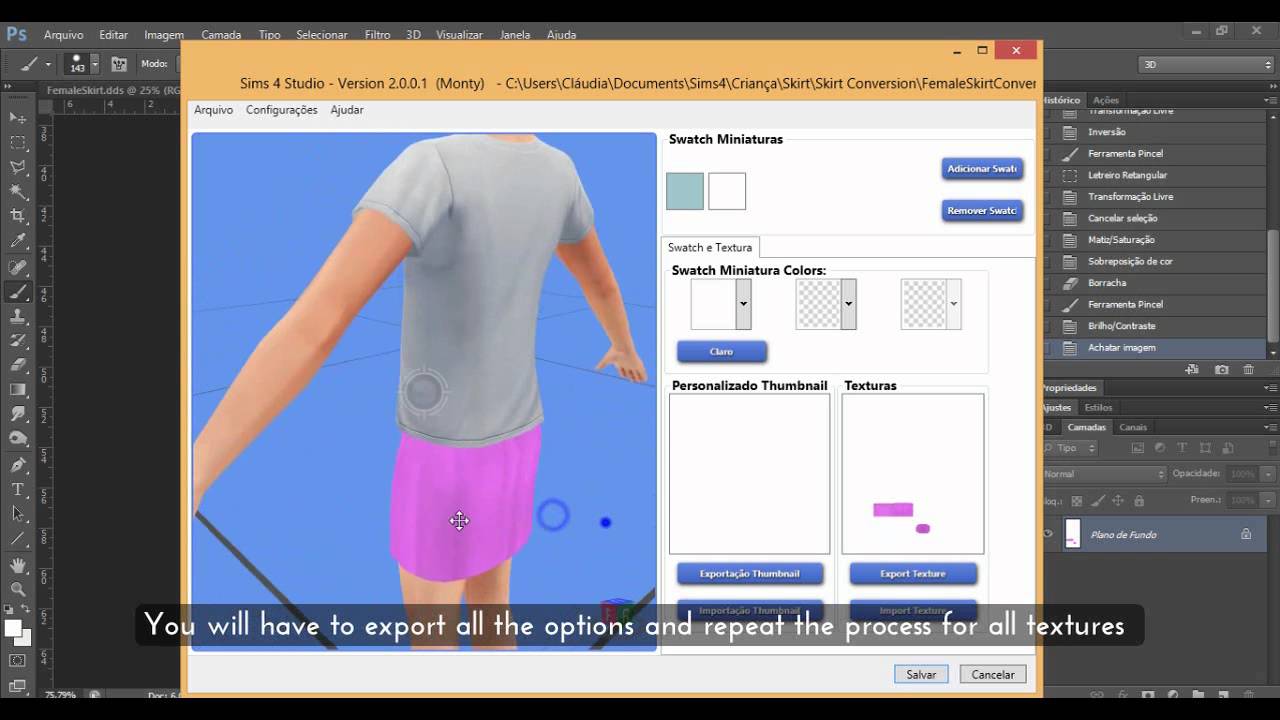Delete current history state trash icon

[1249, 369]
